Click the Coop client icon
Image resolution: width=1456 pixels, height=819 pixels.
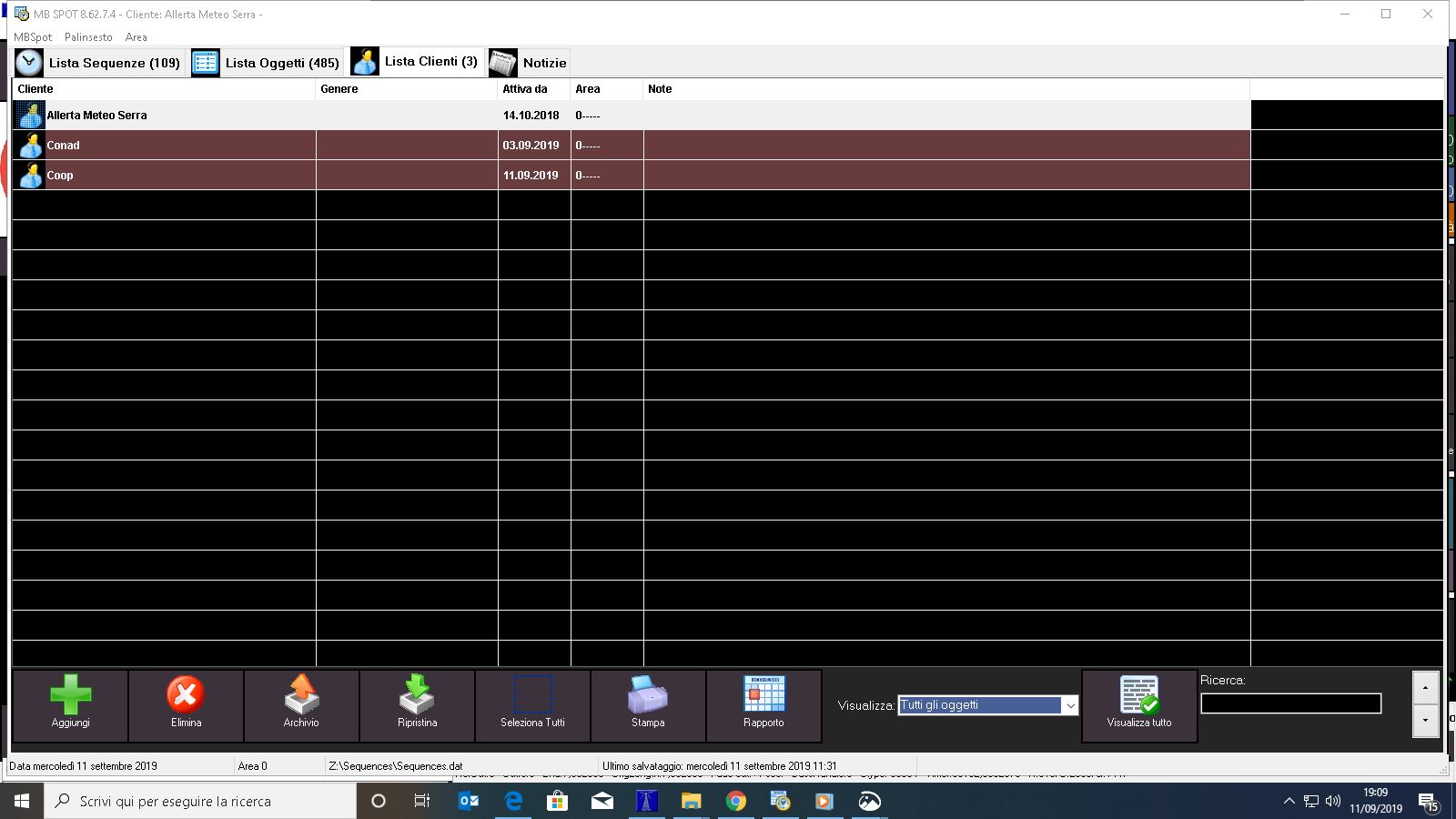30,176
